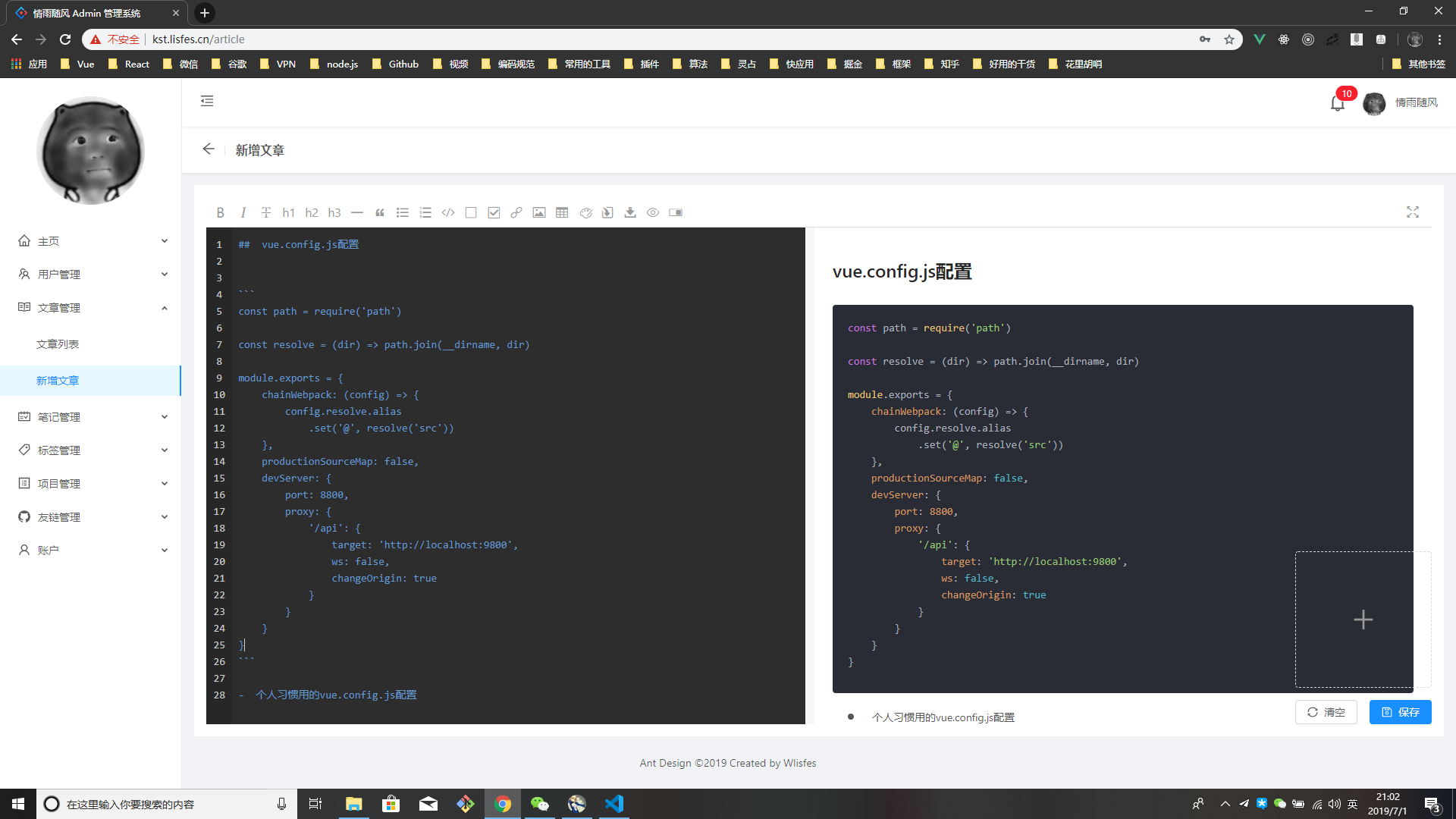Open 文章列表 submenu item

[58, 344]
